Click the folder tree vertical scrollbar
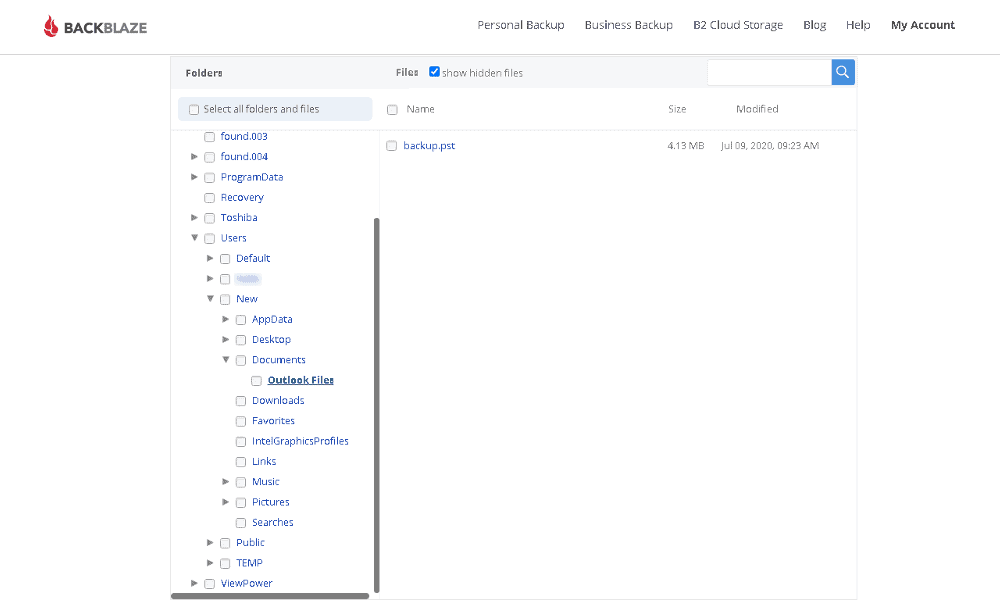The height and width of the screenshot is (600, 1000). tap(376, 406)
